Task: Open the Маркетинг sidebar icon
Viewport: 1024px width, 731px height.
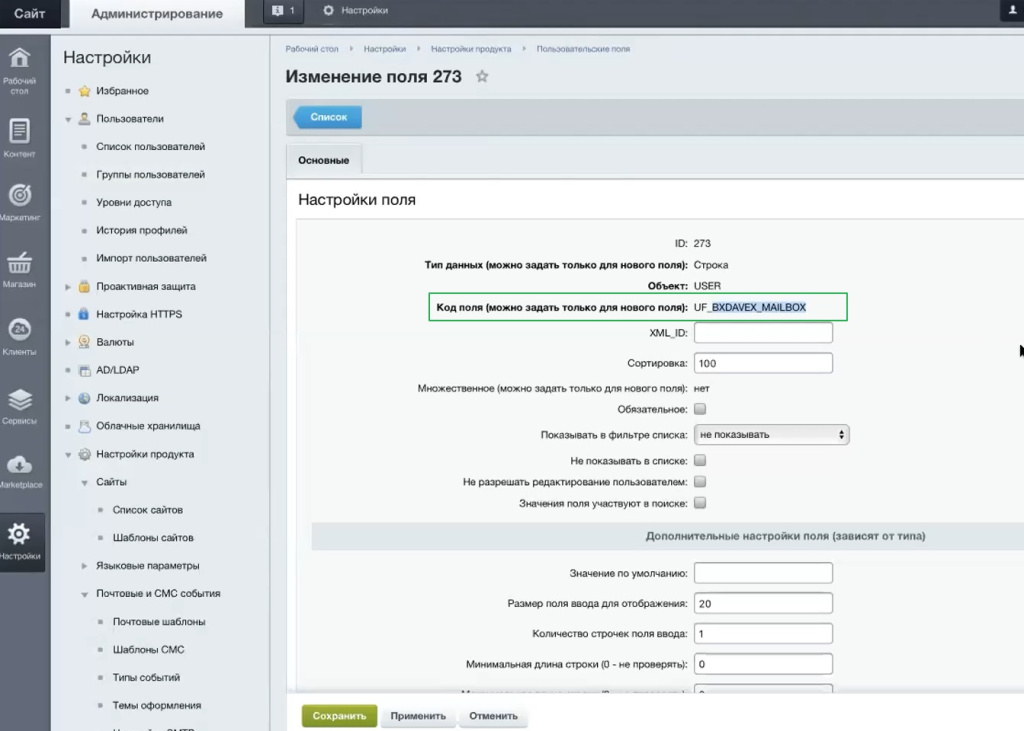Action: [x=20, y=201]
